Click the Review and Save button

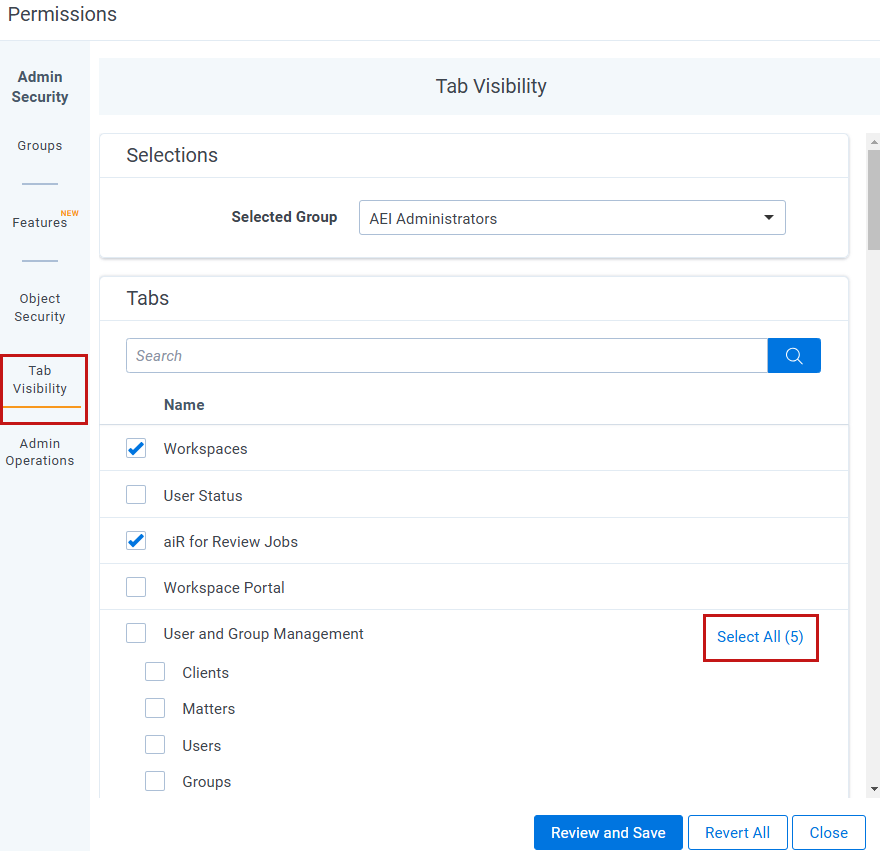point(608,832)
